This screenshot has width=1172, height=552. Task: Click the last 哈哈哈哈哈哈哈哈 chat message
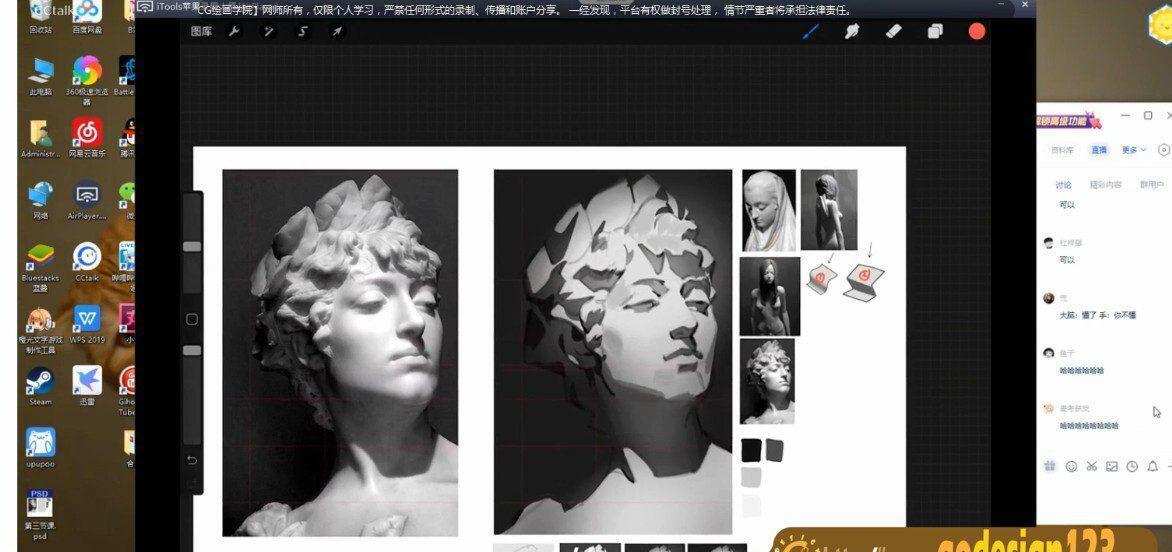coord(1089,426)
